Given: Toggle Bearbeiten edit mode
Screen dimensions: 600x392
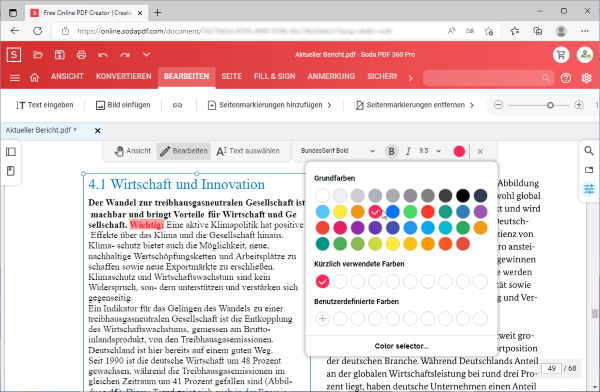Looking at the screenshot, I should click(x=184, y=151).
